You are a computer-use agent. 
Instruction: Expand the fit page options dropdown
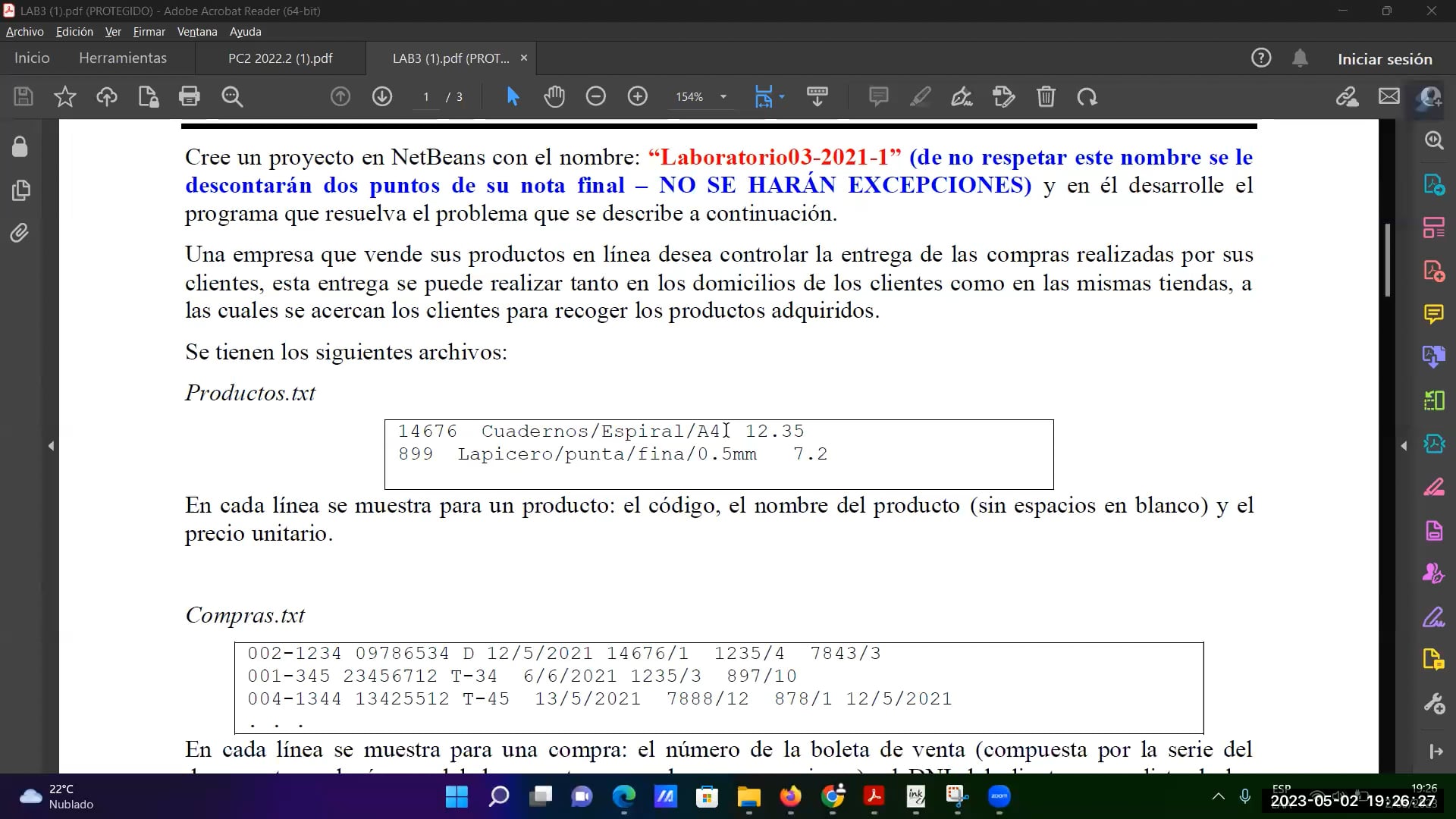782,97
